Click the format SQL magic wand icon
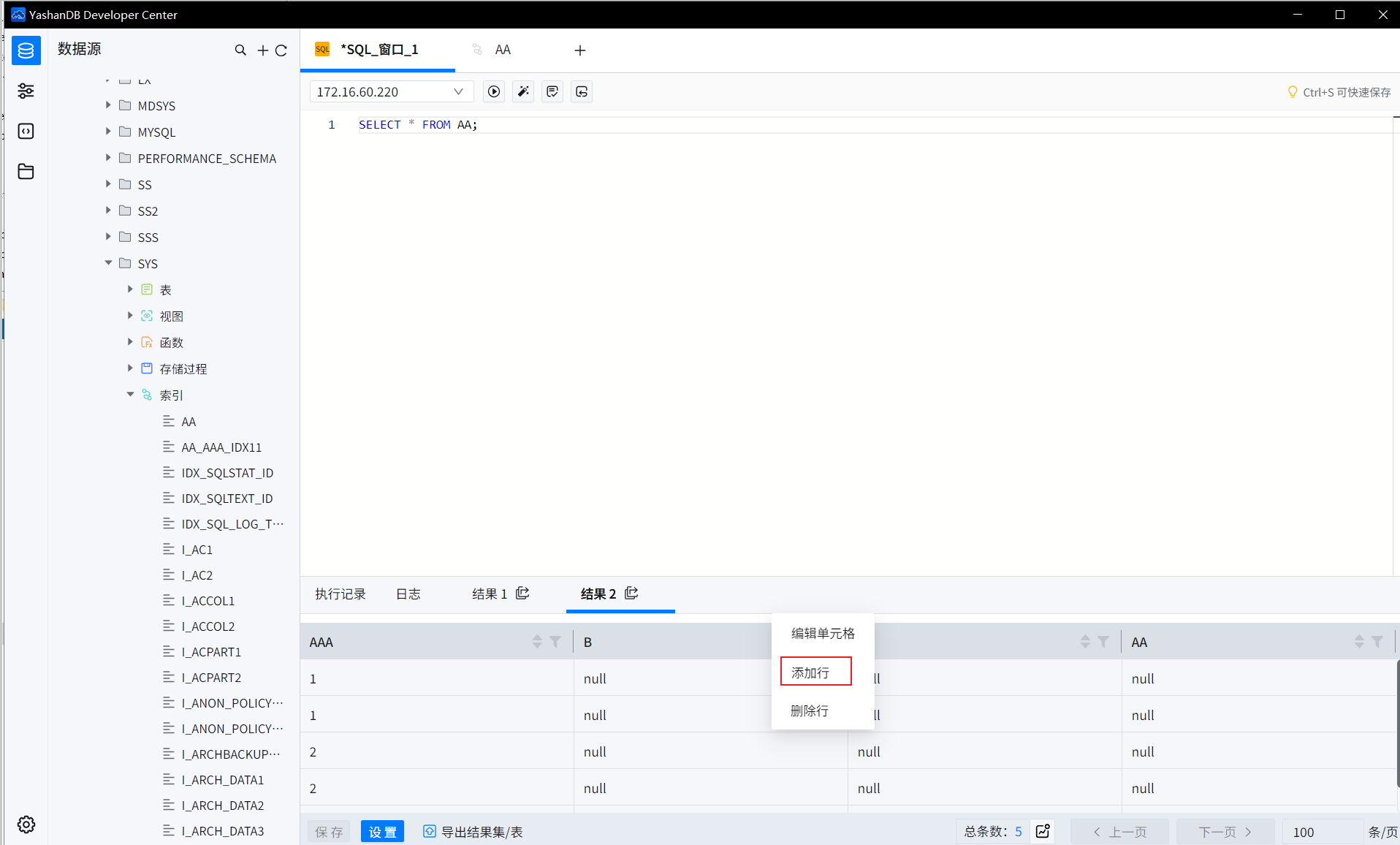This screenshot has width=1400, height=845. [x=523, y=91]
